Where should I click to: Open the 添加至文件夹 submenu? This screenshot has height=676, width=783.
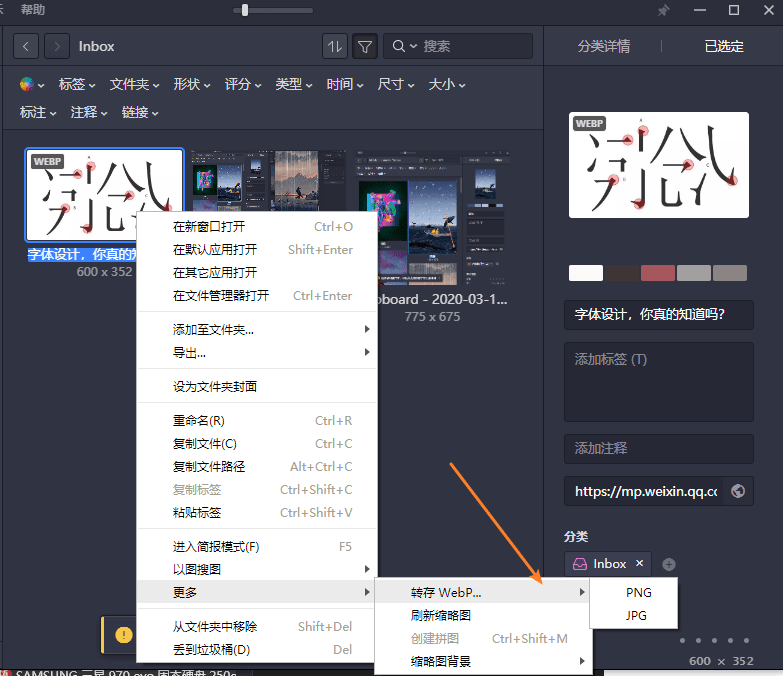coord(257,330)
